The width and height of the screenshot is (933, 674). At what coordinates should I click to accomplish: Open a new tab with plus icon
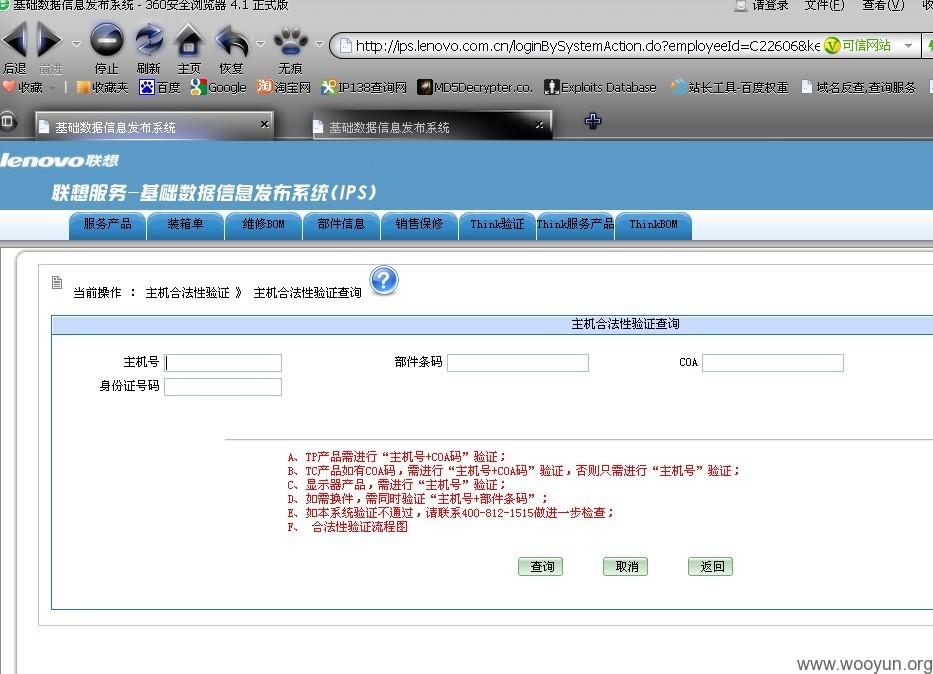click(x=593, y=121)
